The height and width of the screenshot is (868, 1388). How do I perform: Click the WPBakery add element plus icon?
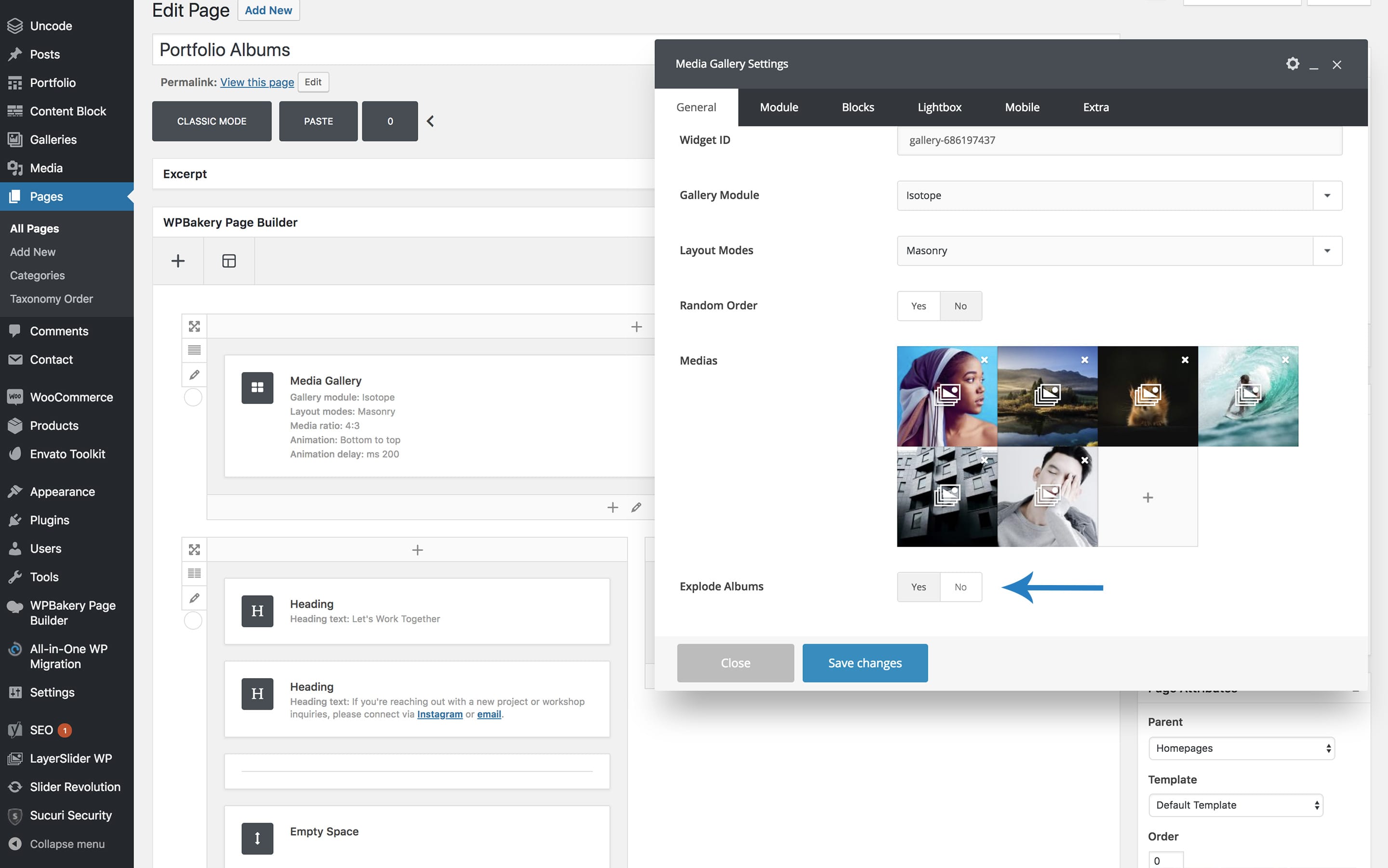click(x=178, y=261)
